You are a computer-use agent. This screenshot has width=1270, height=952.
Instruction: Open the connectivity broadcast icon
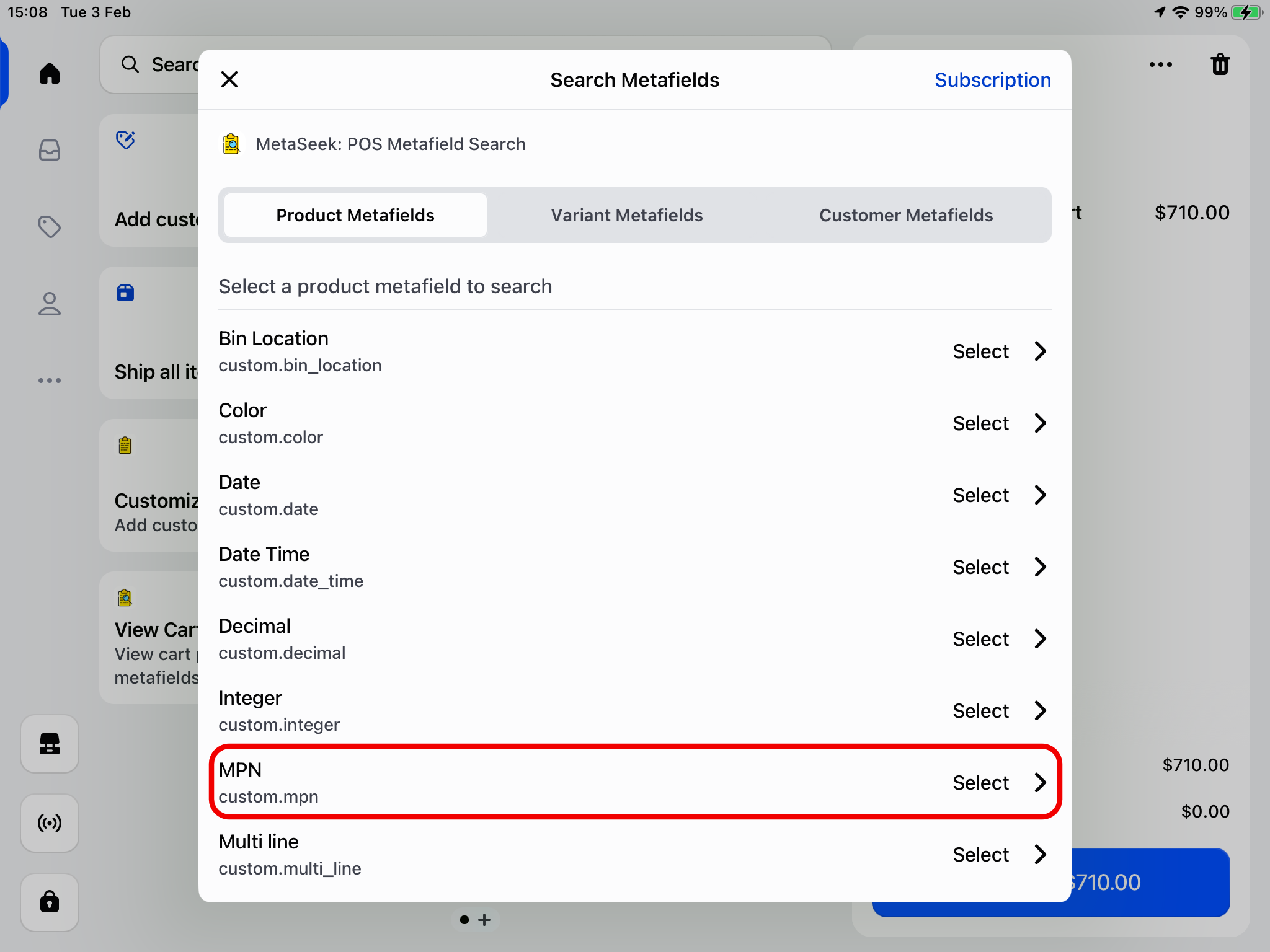(x=50, y=823)
